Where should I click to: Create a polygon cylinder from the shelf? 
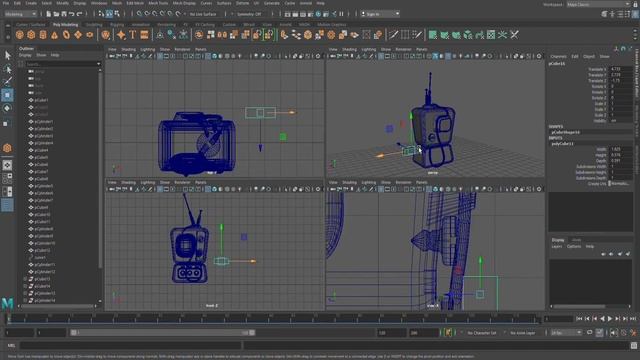pos(43,35)
